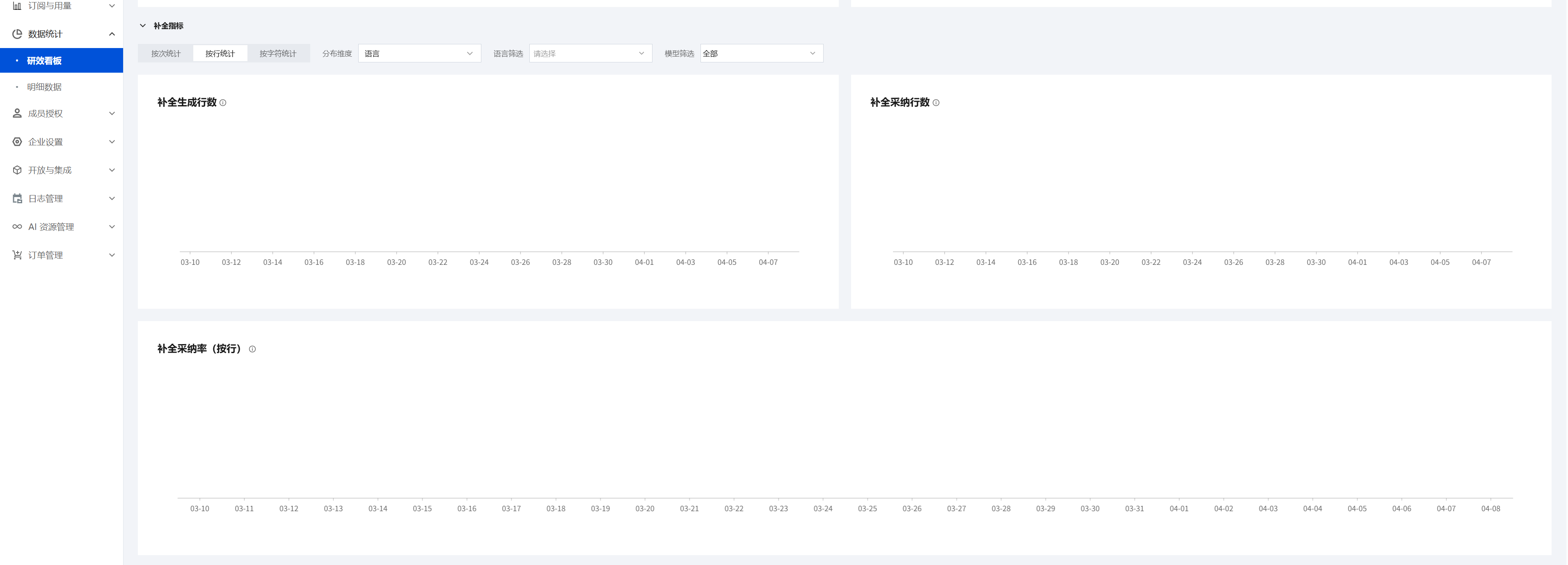The width and height of the screenshot is (1568, 565).
Task: Click the 日志管理 calendar icon
Action: pos(17,198)
